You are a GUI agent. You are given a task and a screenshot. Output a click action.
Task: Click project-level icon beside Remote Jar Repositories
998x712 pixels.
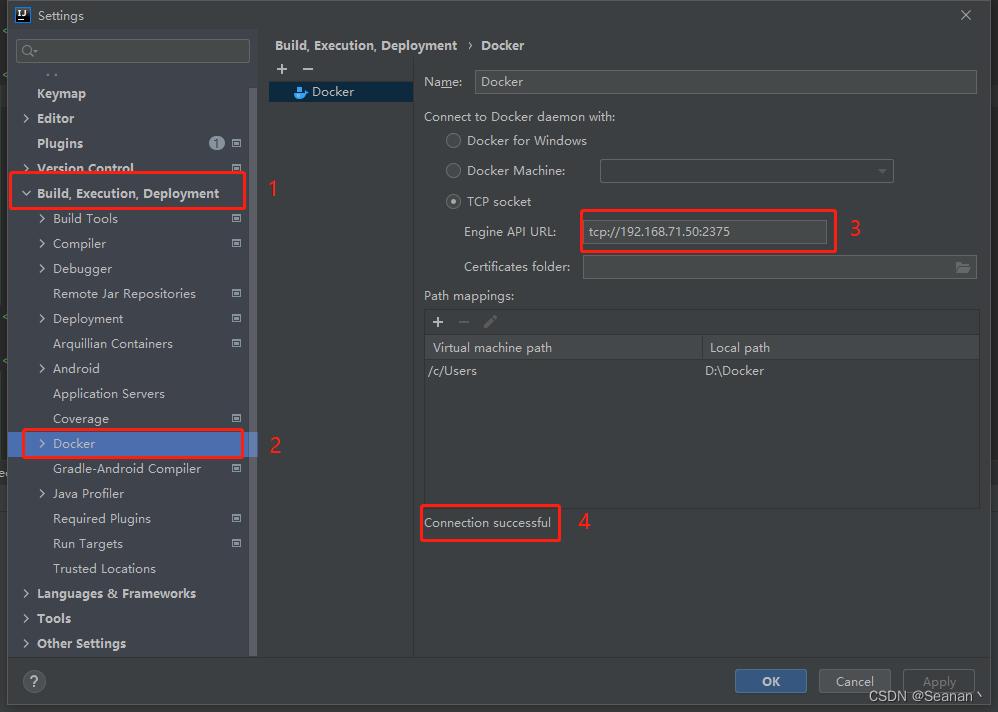(237, 293)
